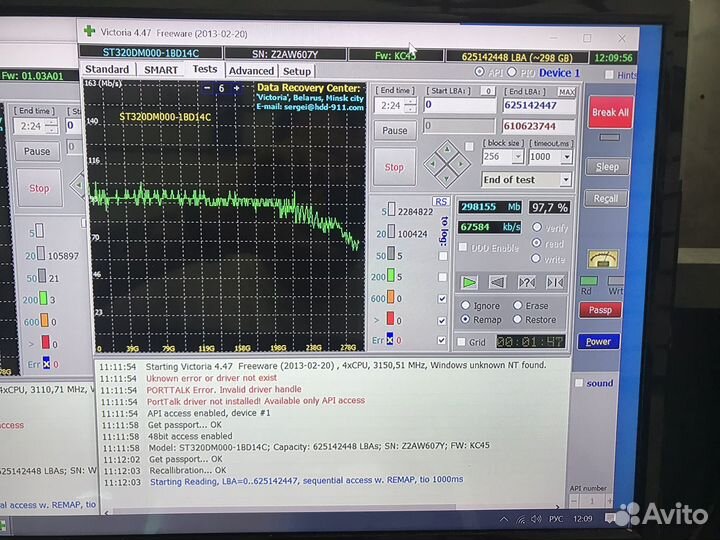The width and height of the screenshot is (720, 540).
Task: Select the verify test mode
Action: pos(536,227)
